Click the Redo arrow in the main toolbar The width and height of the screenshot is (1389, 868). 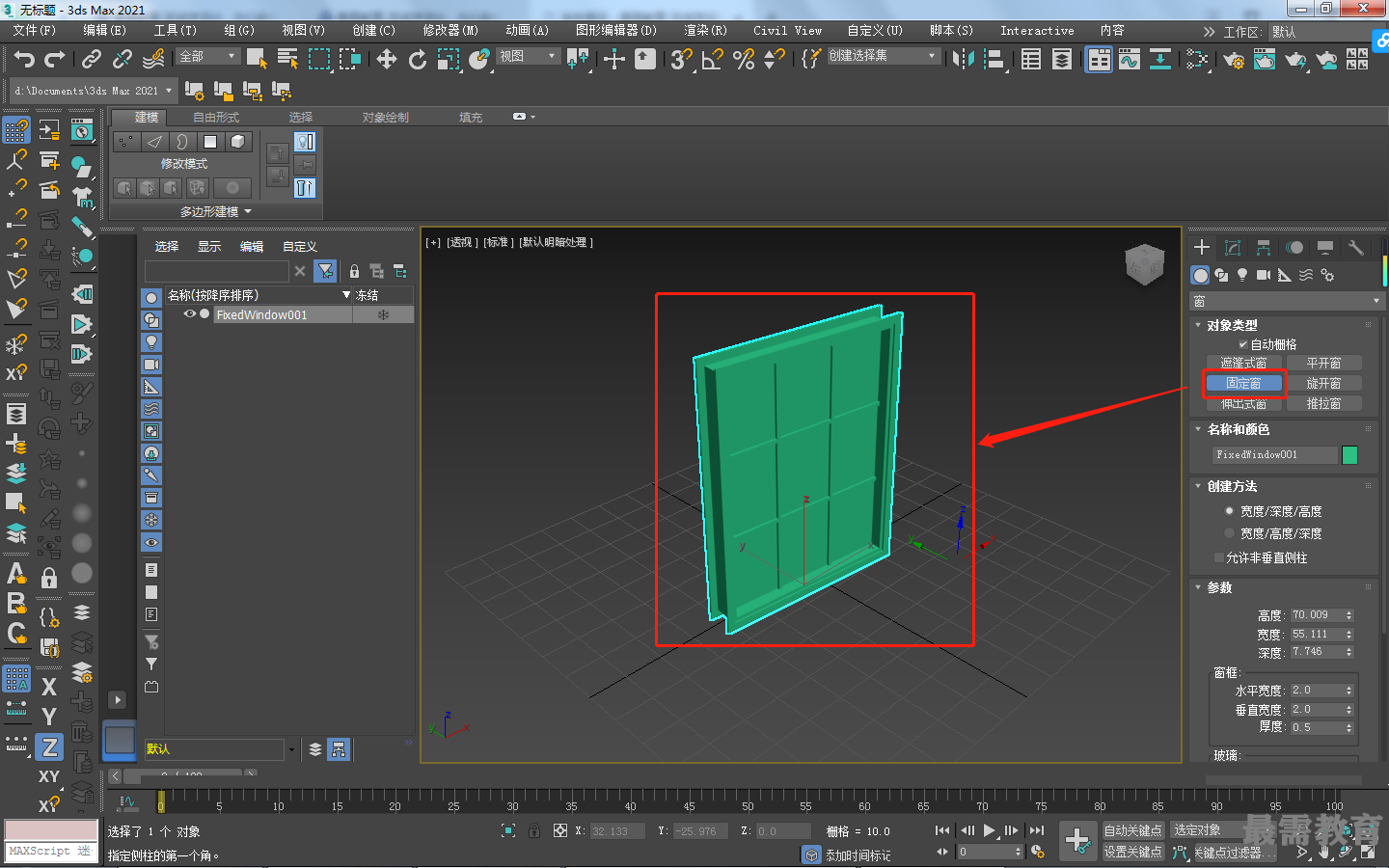coord(55,60)
